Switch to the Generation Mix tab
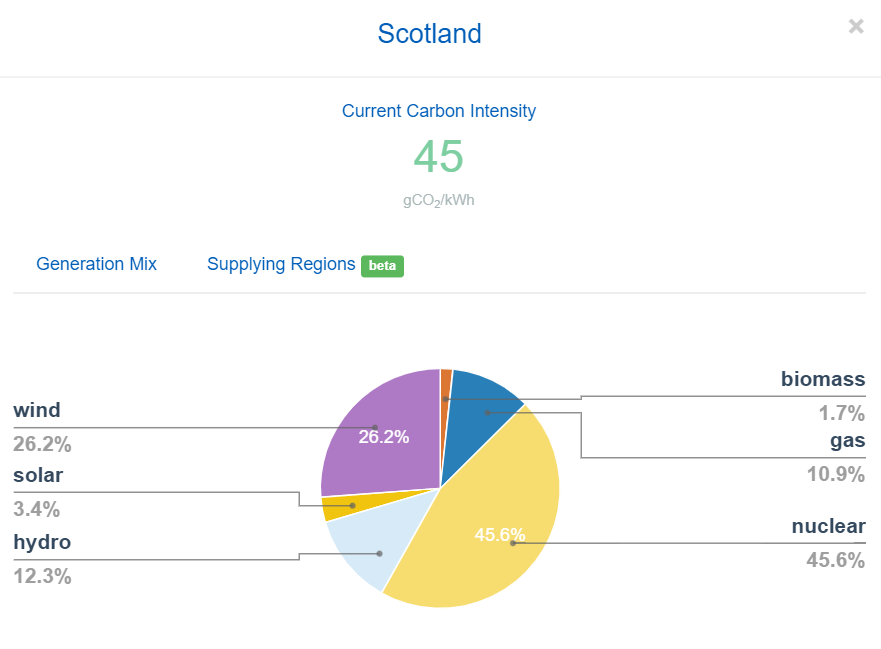This screenshot has width=881, height=649. pyautogui.click(x=96, y=264)
